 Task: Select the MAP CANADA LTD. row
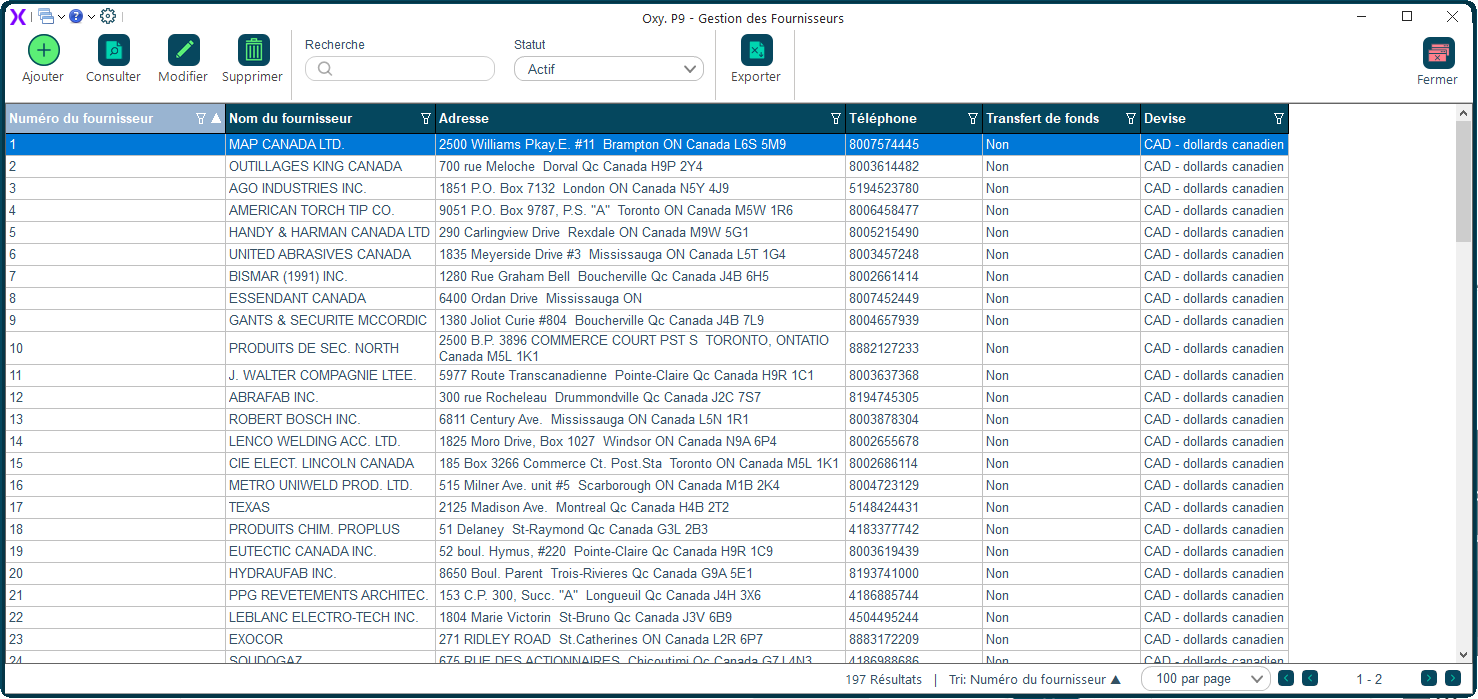point(646,145)
